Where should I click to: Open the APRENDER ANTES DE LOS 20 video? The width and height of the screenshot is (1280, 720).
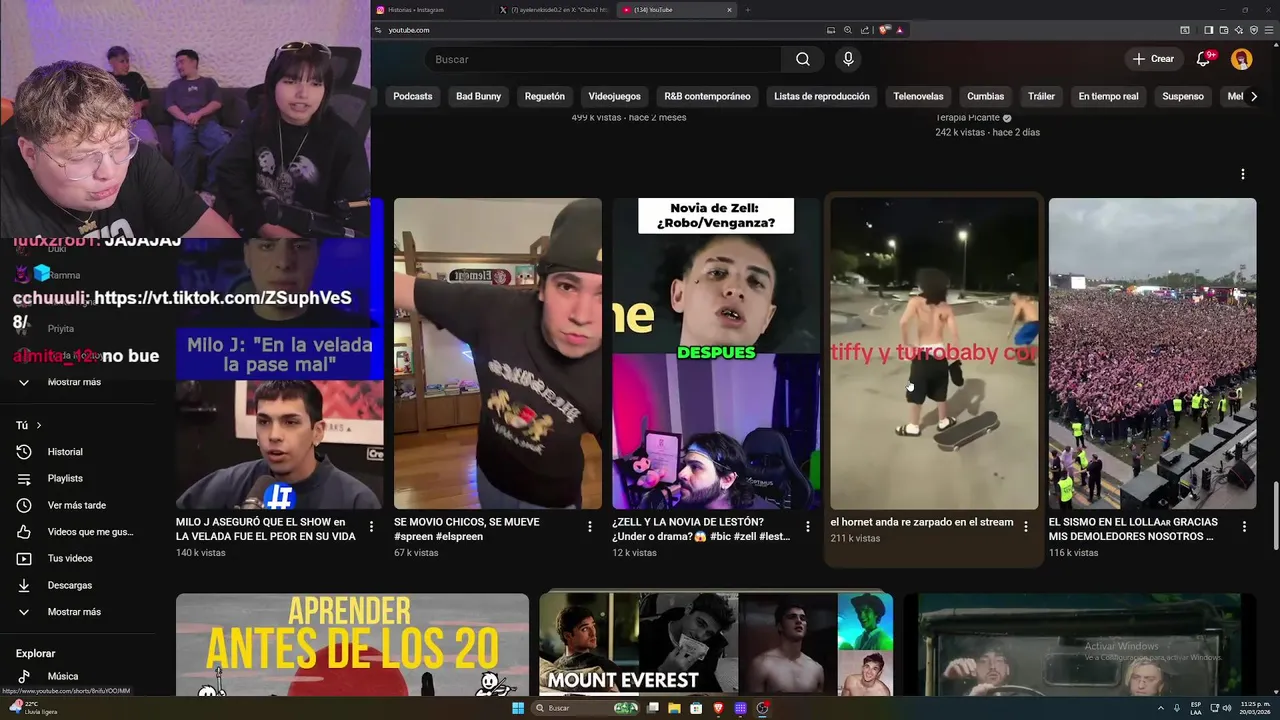pos(352,645)
